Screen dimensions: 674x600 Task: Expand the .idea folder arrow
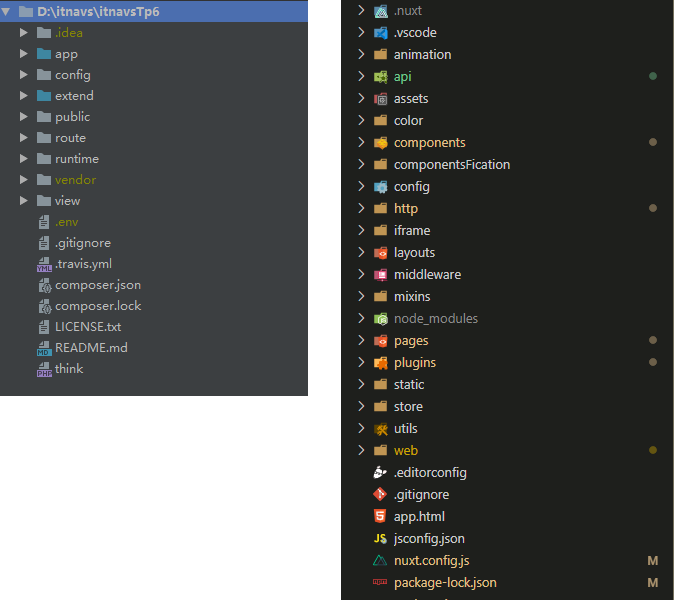24,33
